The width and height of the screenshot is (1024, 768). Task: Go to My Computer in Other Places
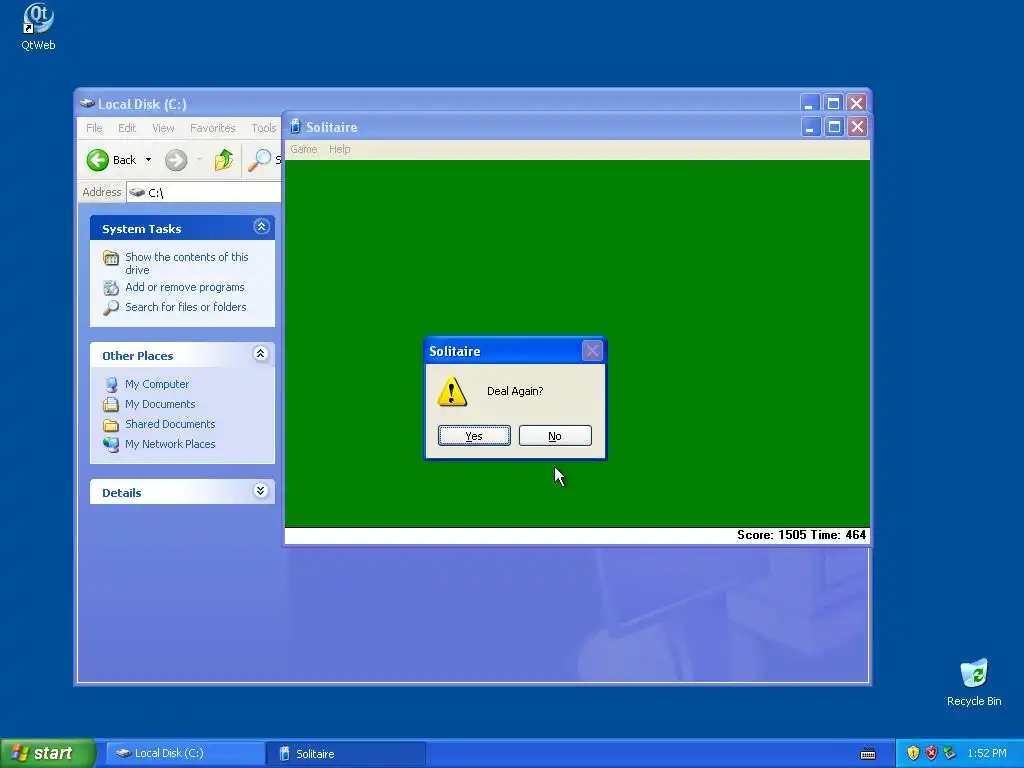(x=157, y=384)
